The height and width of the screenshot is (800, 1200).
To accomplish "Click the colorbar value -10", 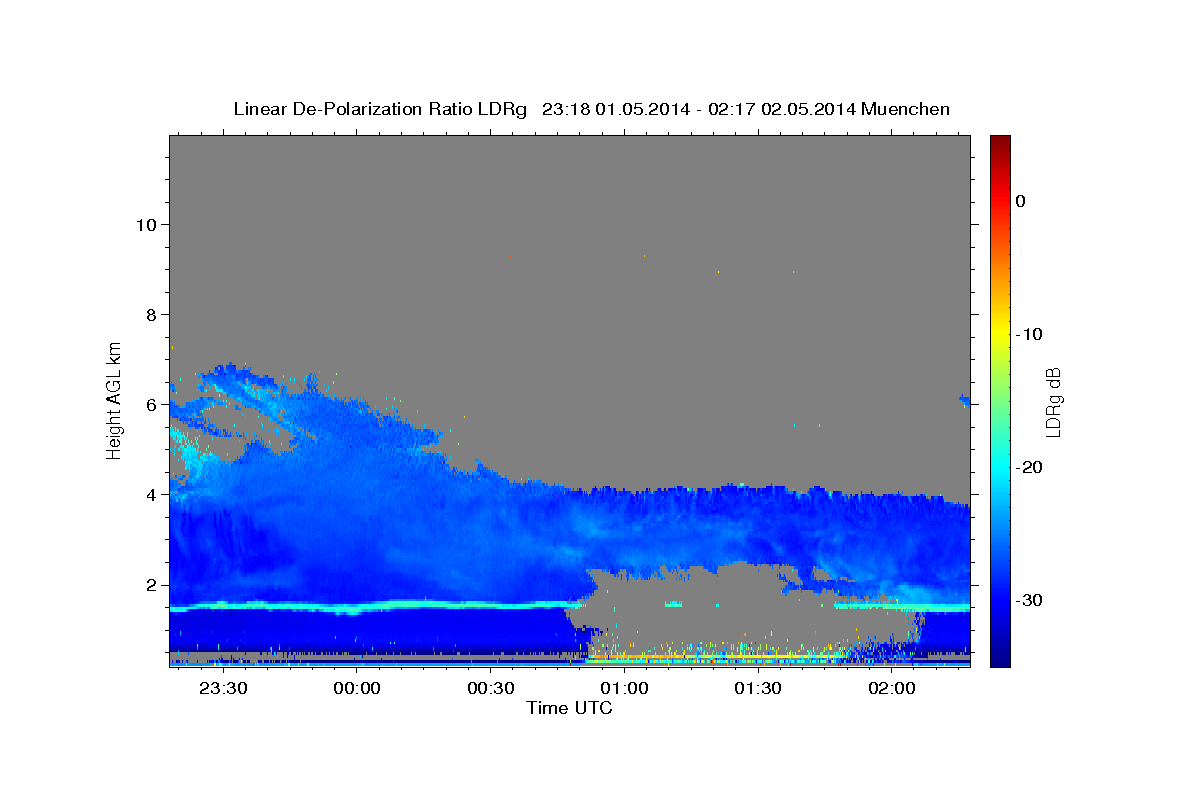I will pos(1029,334).
